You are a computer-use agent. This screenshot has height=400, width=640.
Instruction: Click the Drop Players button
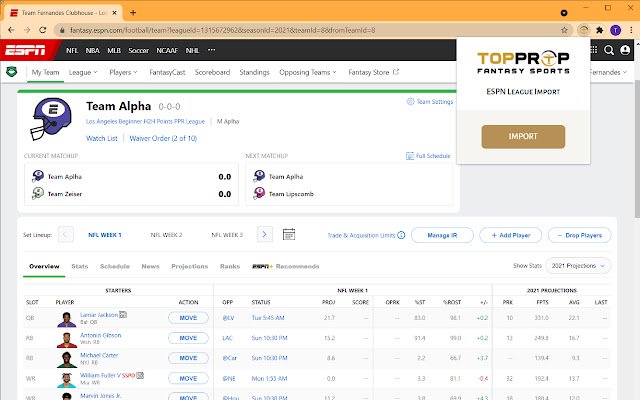click(580, 235)
